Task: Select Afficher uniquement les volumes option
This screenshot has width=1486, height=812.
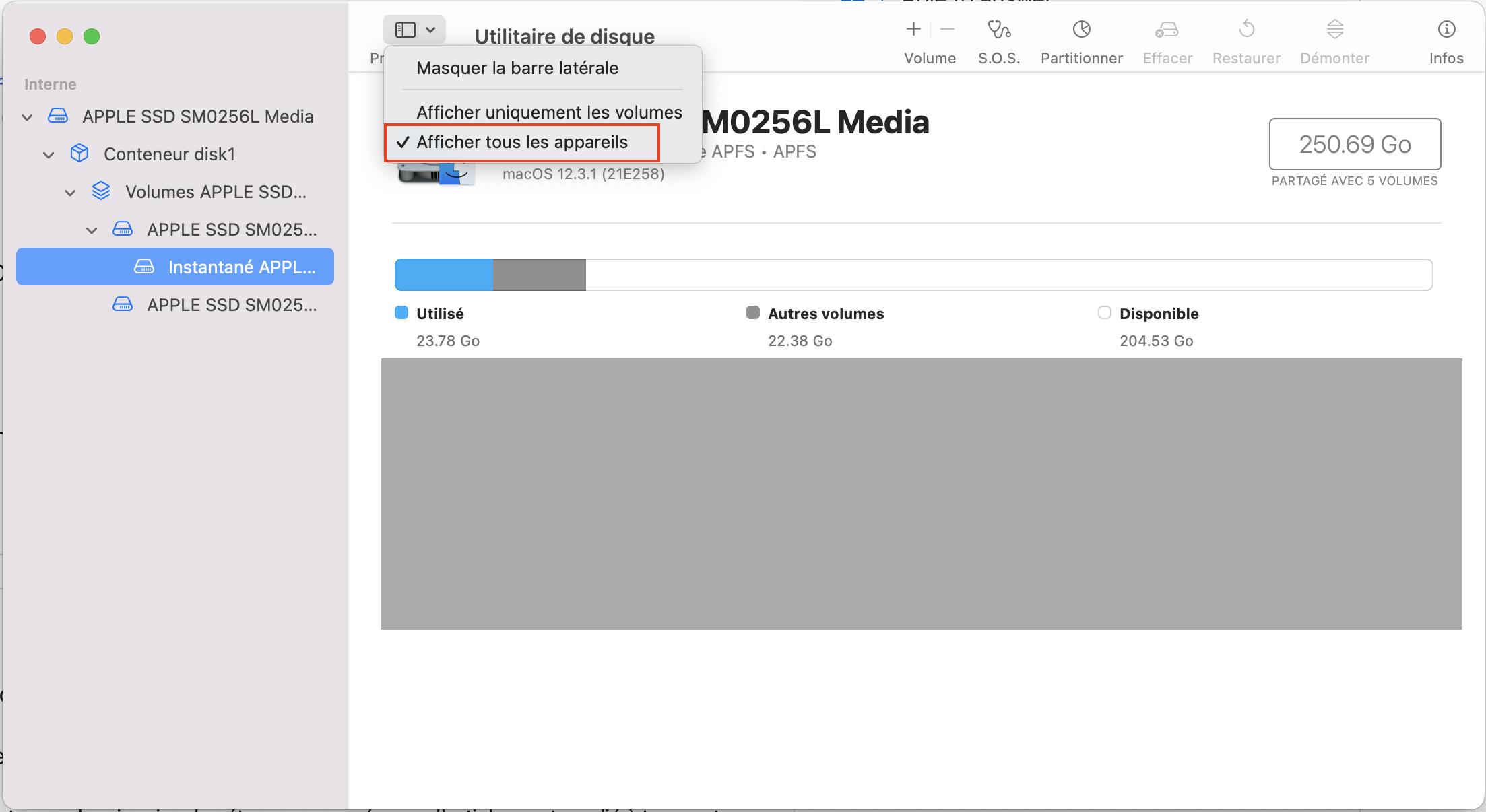Action: (x=548, y=112)
